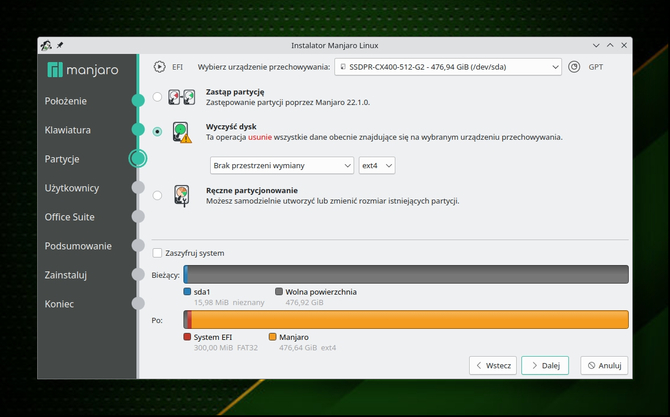Open the storage device selection dropdown

448,67
